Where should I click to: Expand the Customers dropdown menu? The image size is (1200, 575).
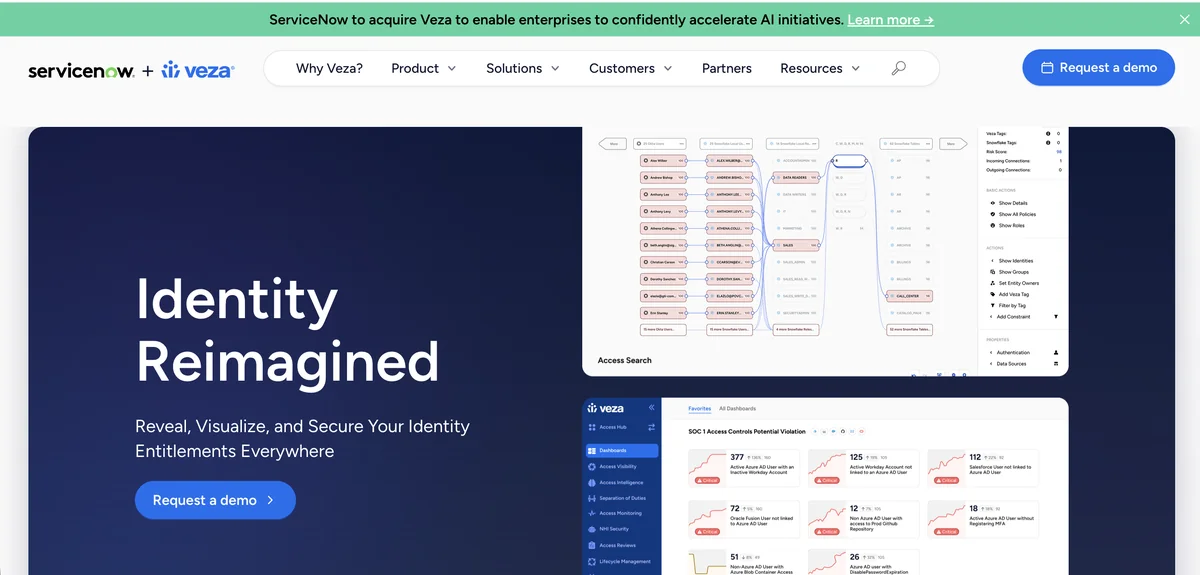coord(631,68)
